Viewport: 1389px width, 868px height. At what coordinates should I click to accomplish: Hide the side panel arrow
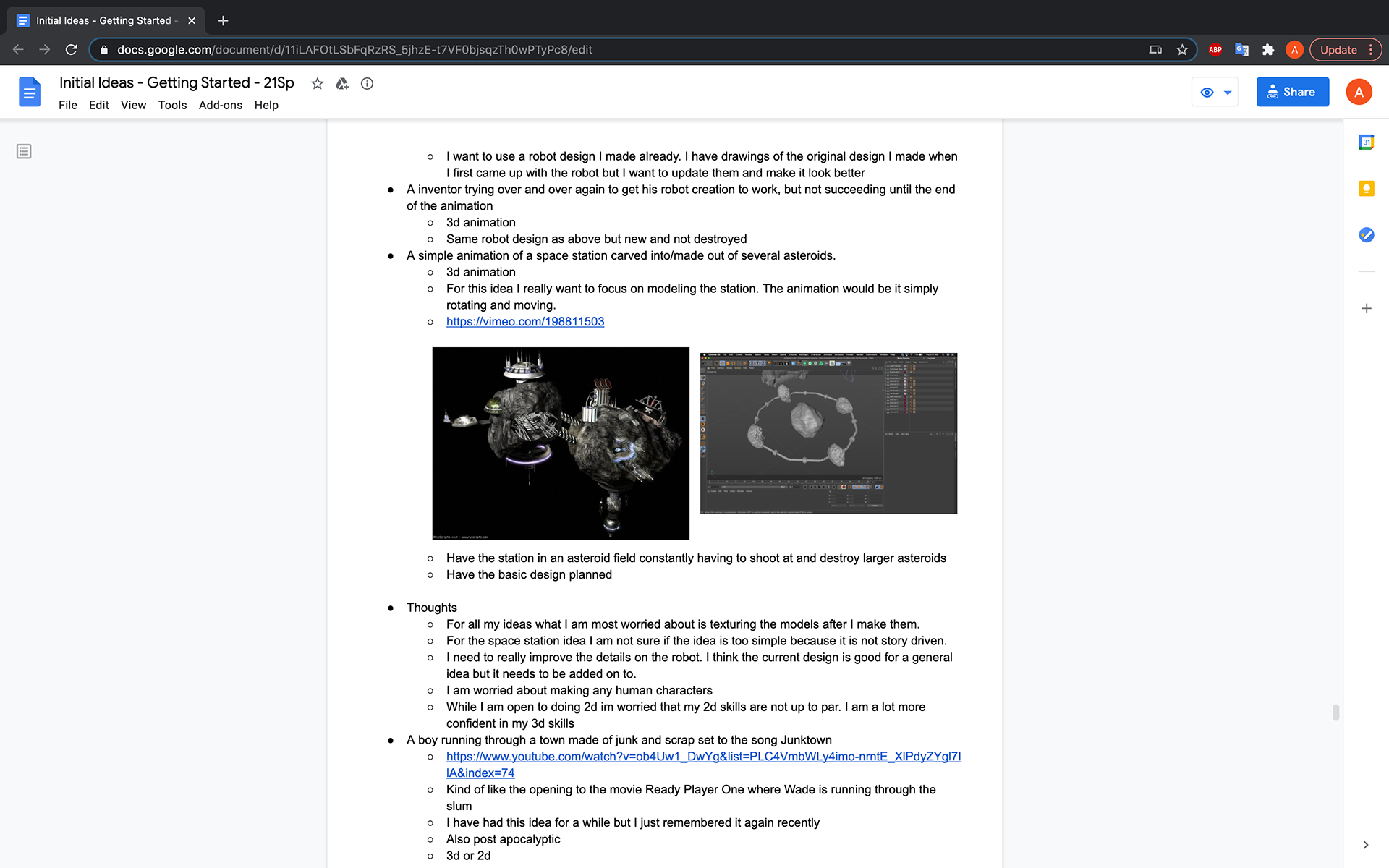[1365, 845]
